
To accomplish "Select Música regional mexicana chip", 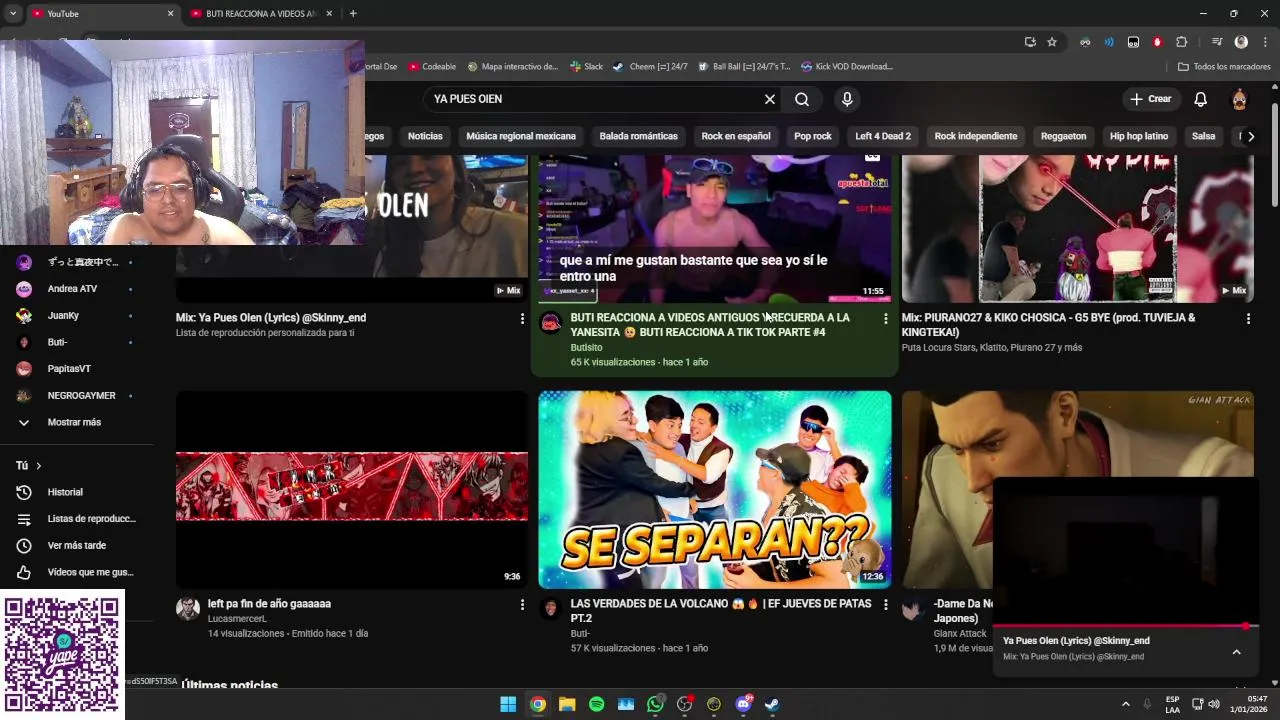I will pyautogui.click(x=521, y=136).
